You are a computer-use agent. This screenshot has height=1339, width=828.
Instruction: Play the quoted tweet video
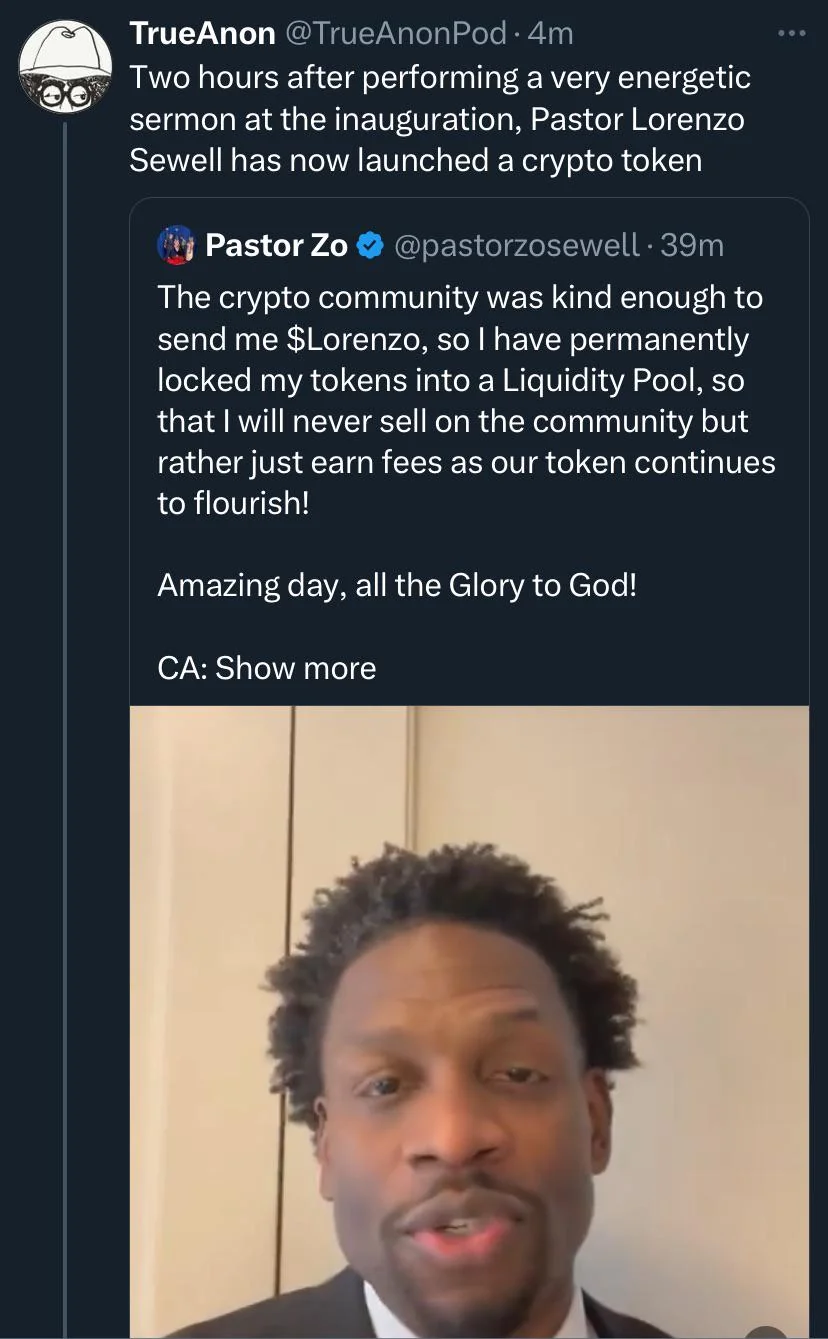tap(469, 1020)
